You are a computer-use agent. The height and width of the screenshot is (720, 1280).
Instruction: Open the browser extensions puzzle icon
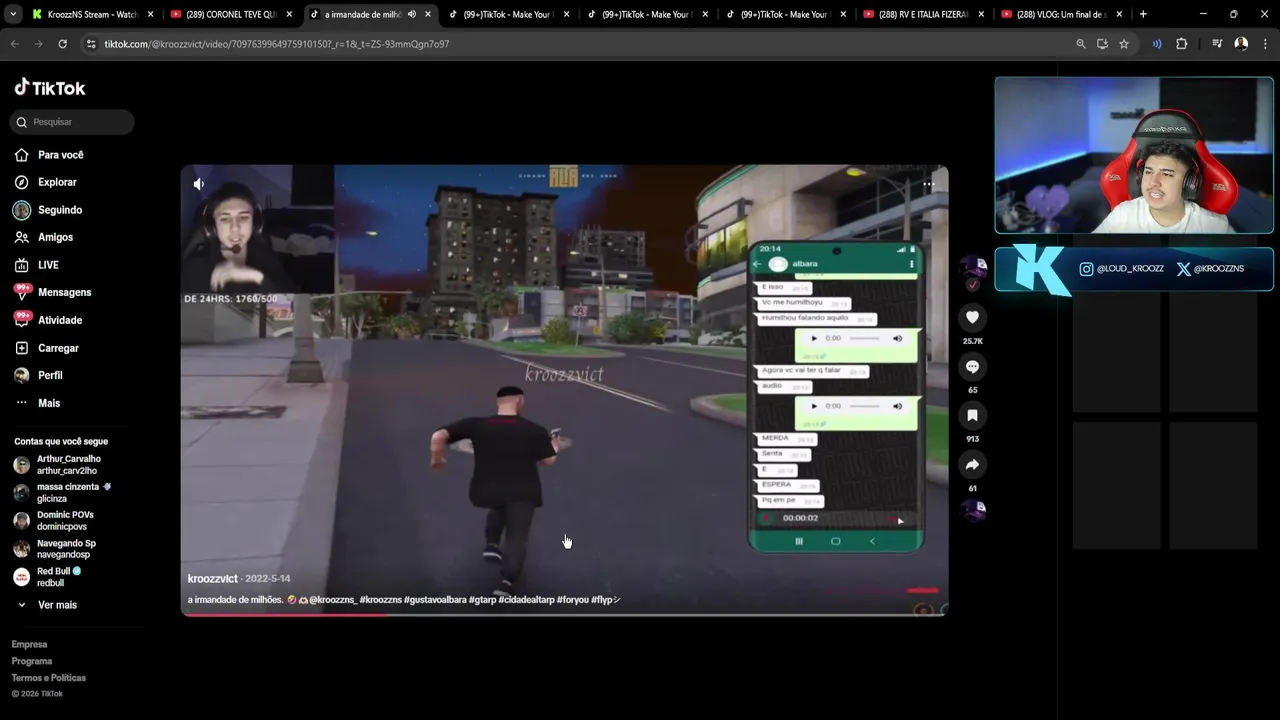coord(1181,44)
